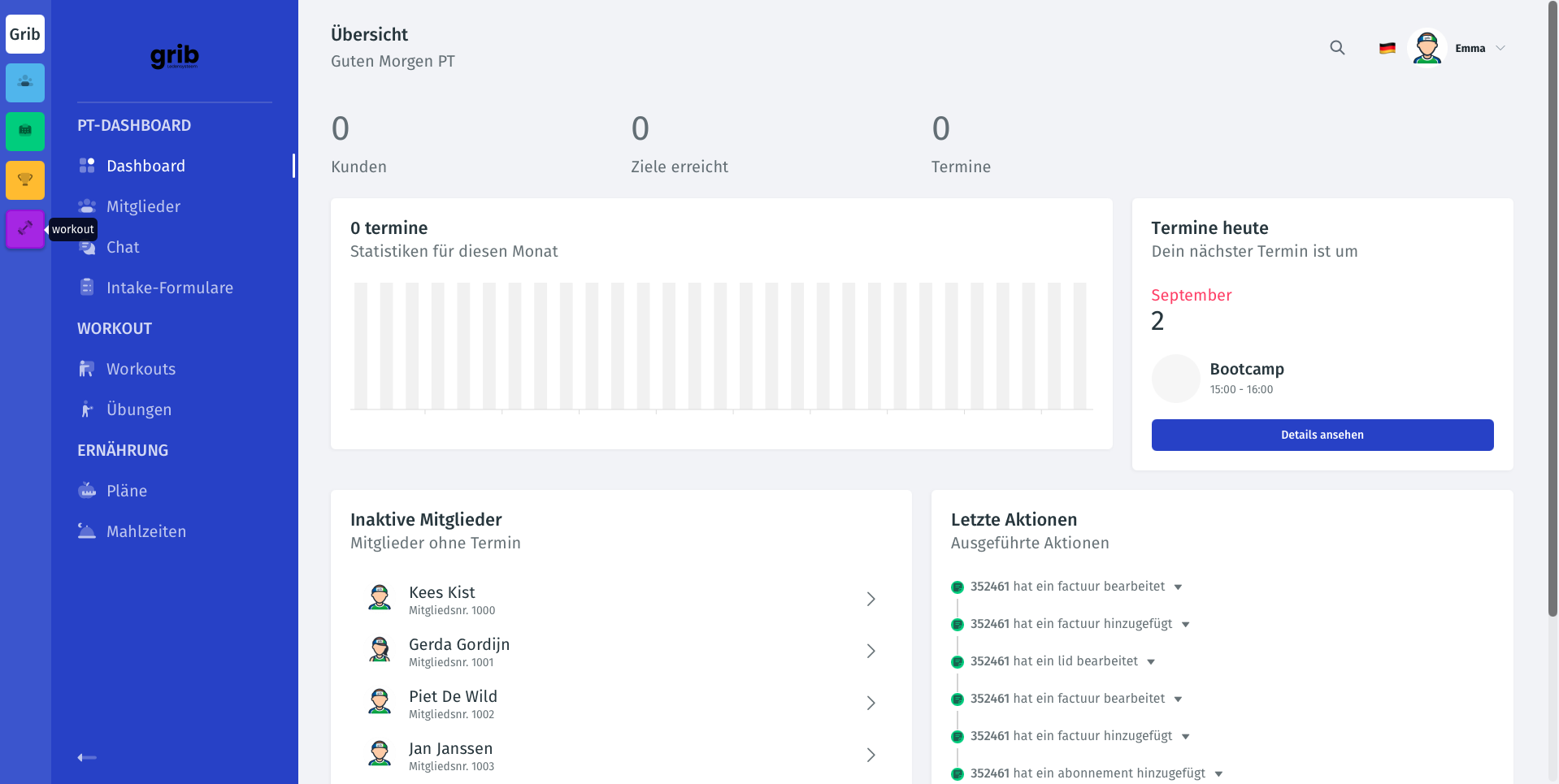Open Kees Kist member chevron
This screenshot has height=784, width=1559.
point(871,599)
